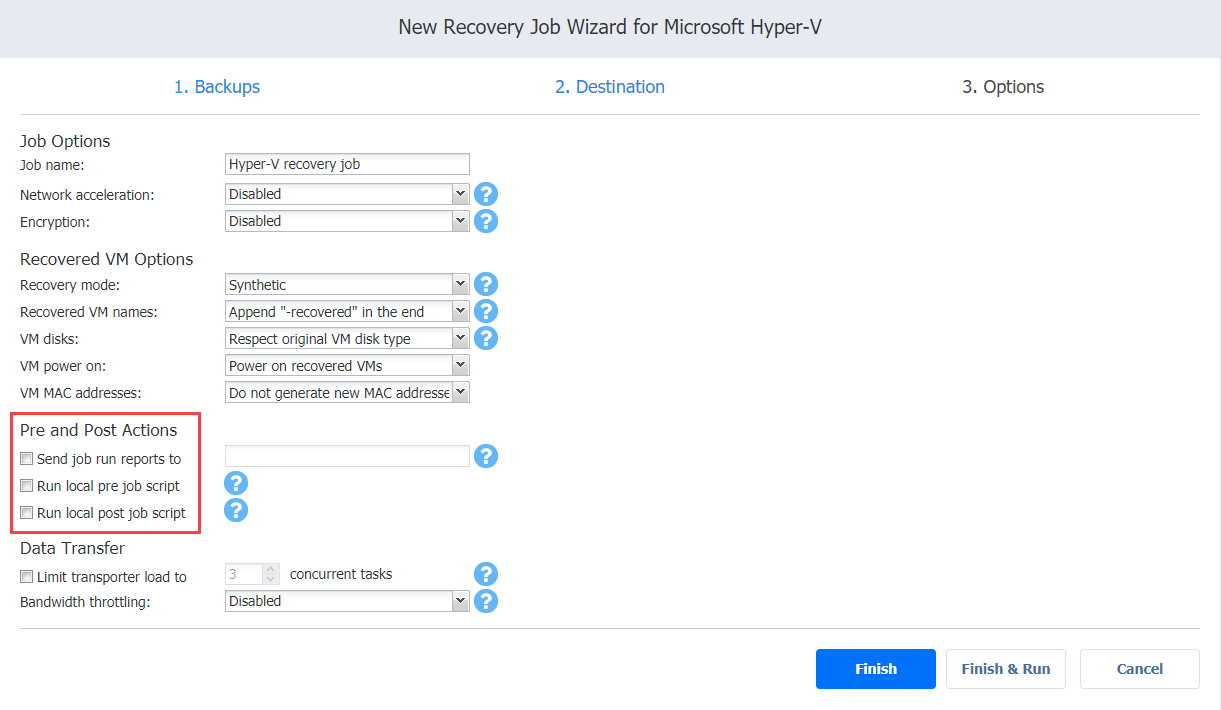
Task: Show help for local pre job script
Action: tap(235, 484)
